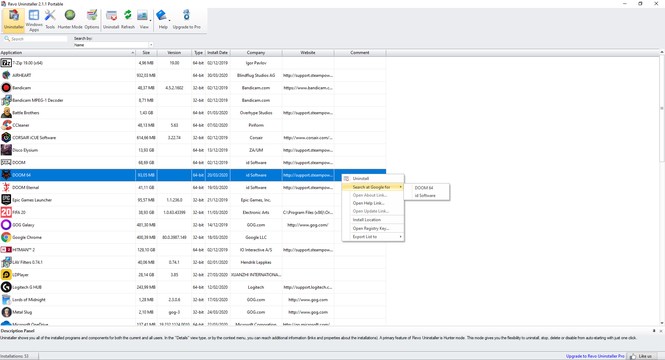Open the Help toolbar icon

click(162, 20)
